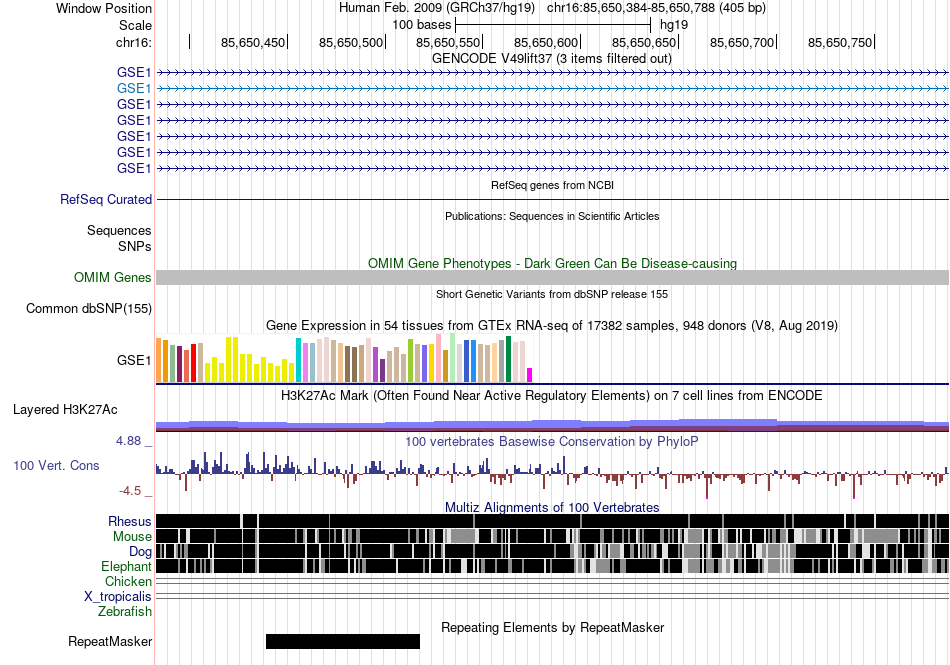Click the GTEx tissue expression bar chart

point(344,358)
